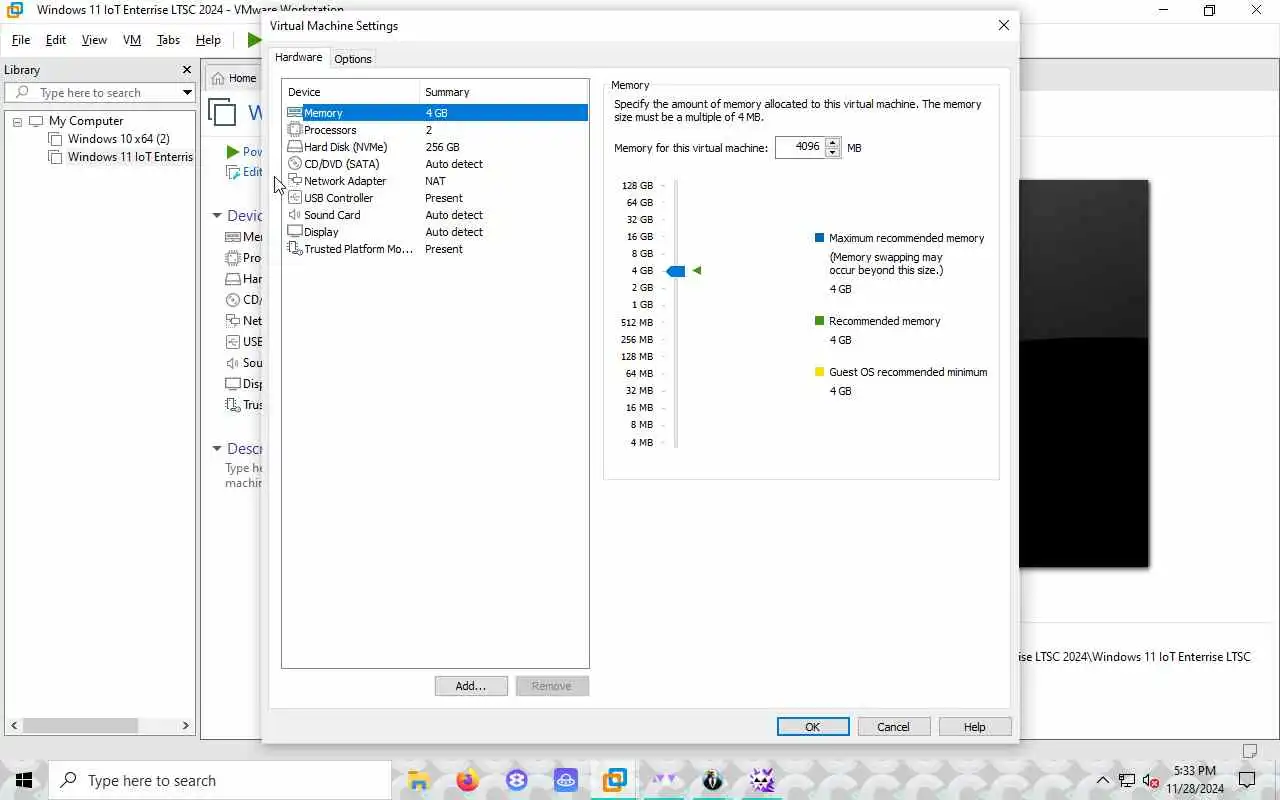Select the Trusted Platform Module icon
The height and width of the screenshot is (800, 1280).
coord(295,249)
